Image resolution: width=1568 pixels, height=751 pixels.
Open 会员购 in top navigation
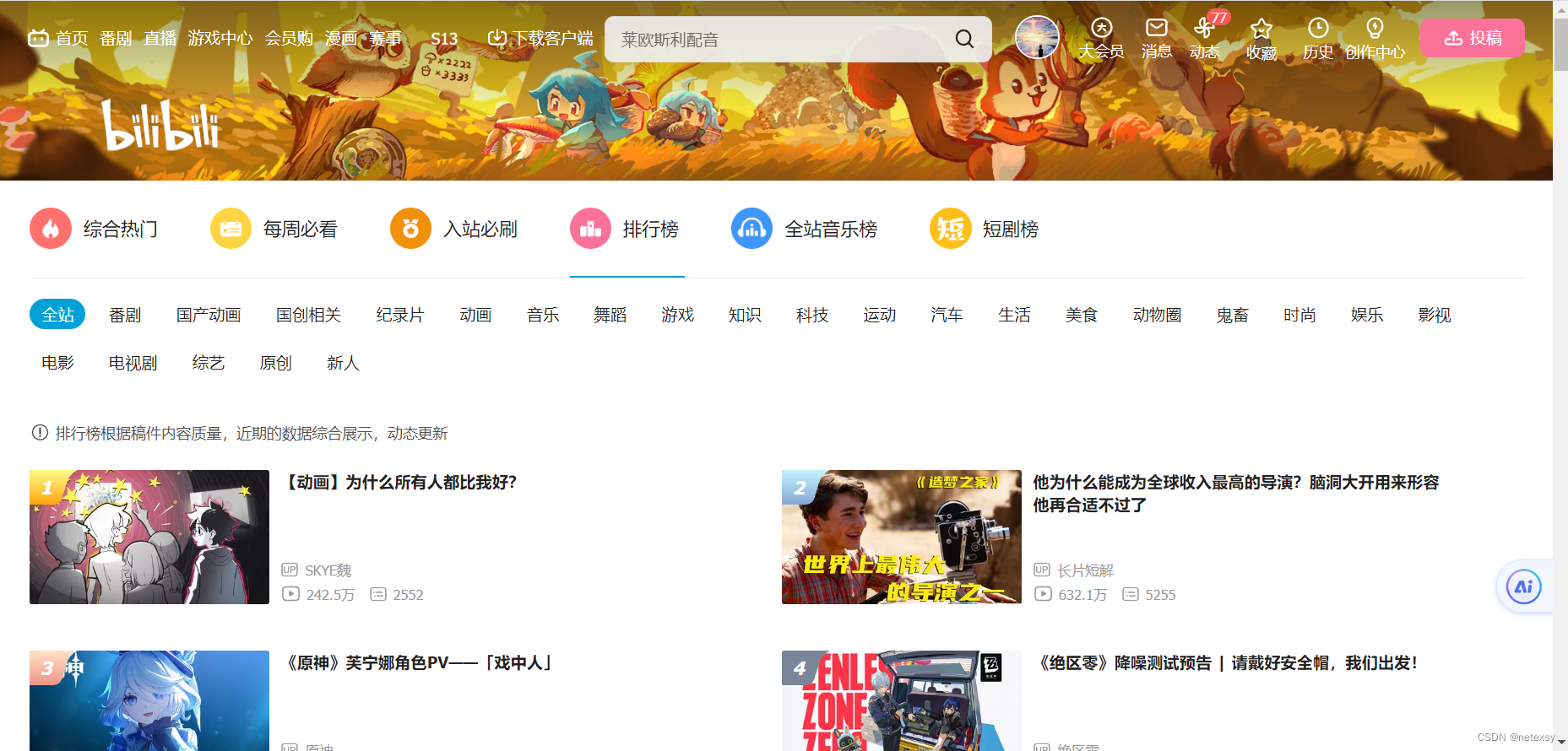coord(289,39)
